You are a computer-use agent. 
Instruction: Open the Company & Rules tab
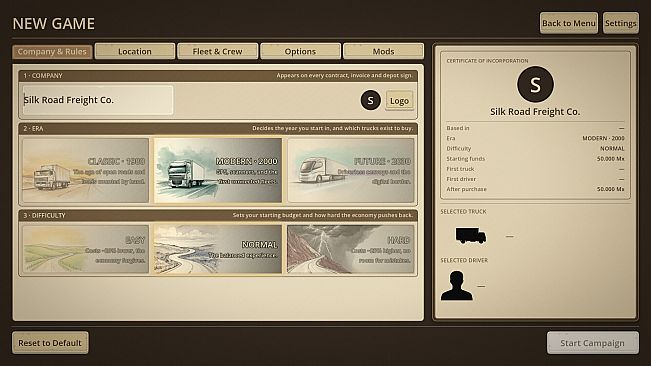coord(52,51)
